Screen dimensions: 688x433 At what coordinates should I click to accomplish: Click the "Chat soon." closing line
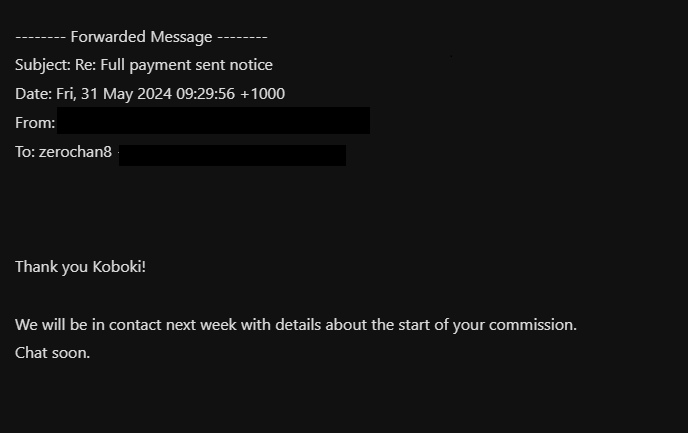(52, 353)
